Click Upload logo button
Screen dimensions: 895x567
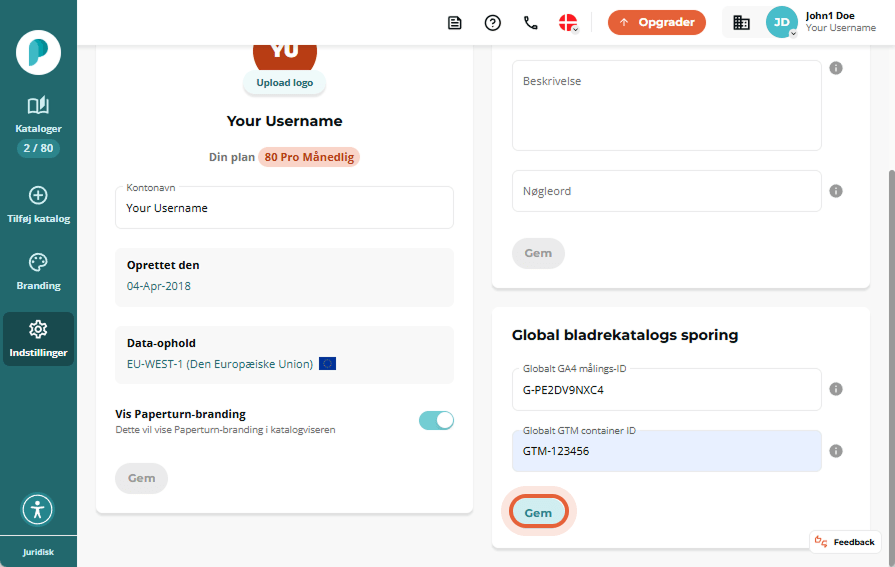pos(284,83)
